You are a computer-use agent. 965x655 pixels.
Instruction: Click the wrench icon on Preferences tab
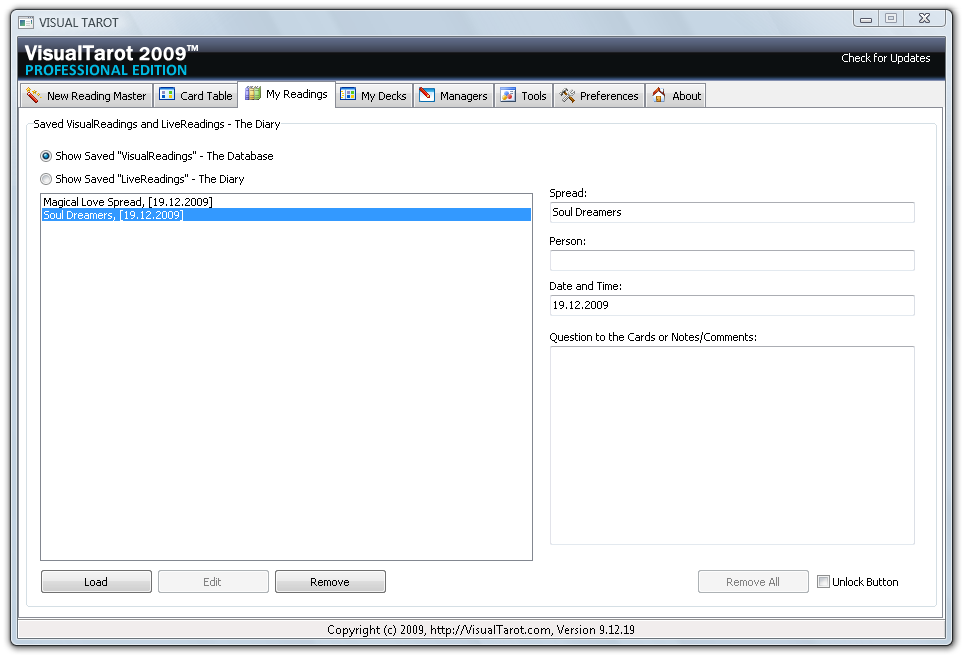(567, 95)
